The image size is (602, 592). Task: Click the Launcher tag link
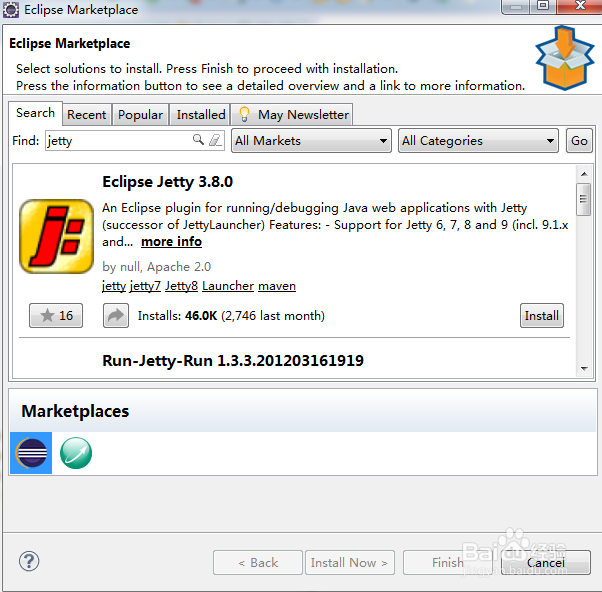coord(228,286)
